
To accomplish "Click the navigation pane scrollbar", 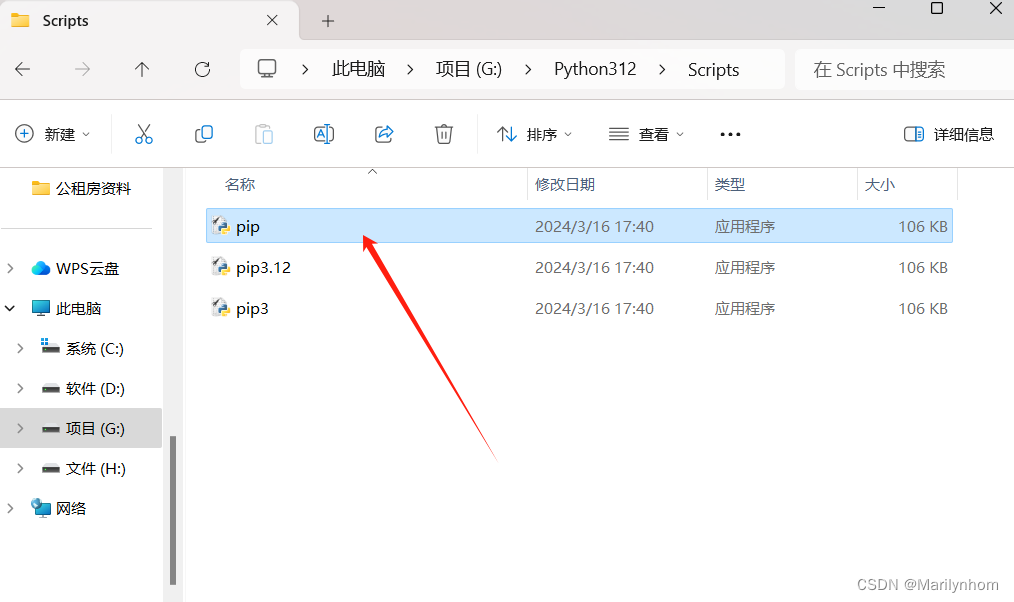I will pyautogui.click(x=173, y=510).
